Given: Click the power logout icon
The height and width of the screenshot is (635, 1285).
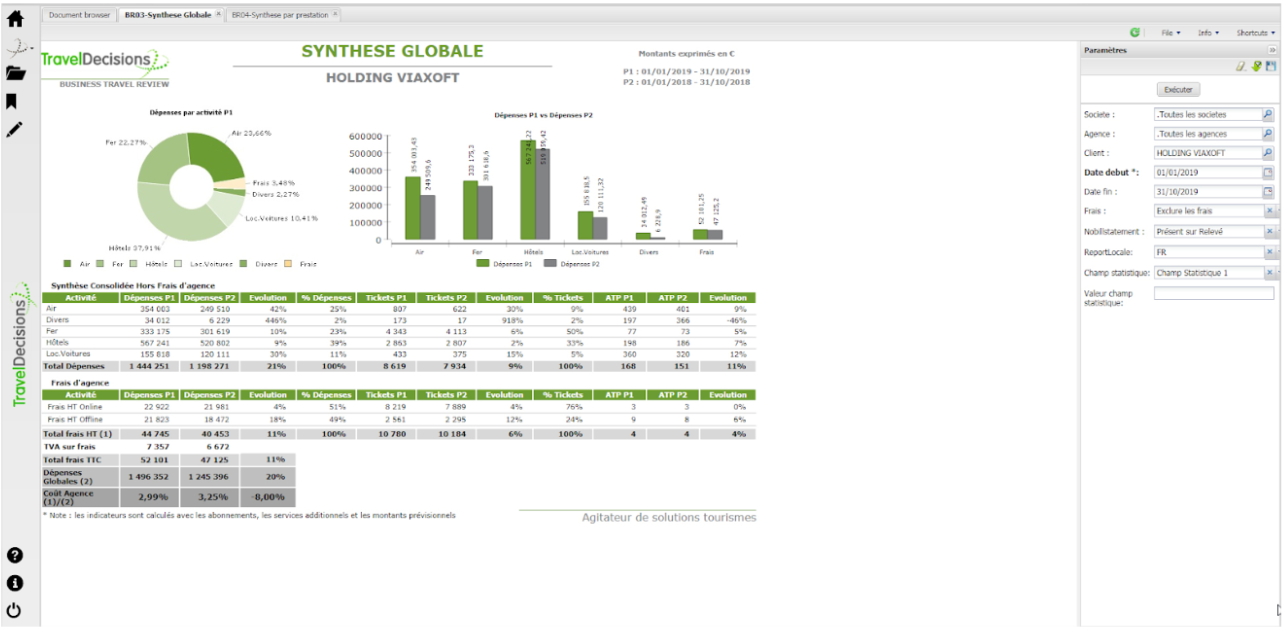Looking at the screenshot, I should [x=15, y=611].
